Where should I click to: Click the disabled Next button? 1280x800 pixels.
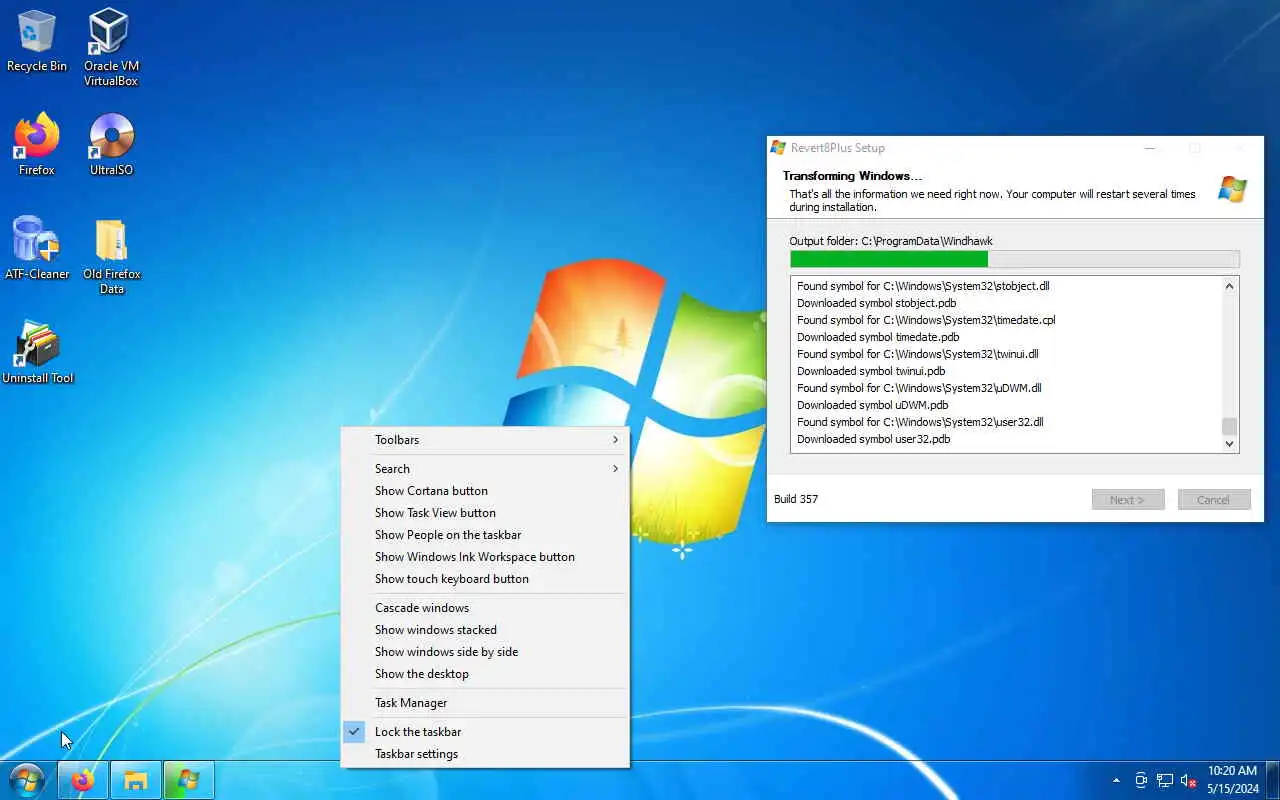click(x=1128, y=500)
